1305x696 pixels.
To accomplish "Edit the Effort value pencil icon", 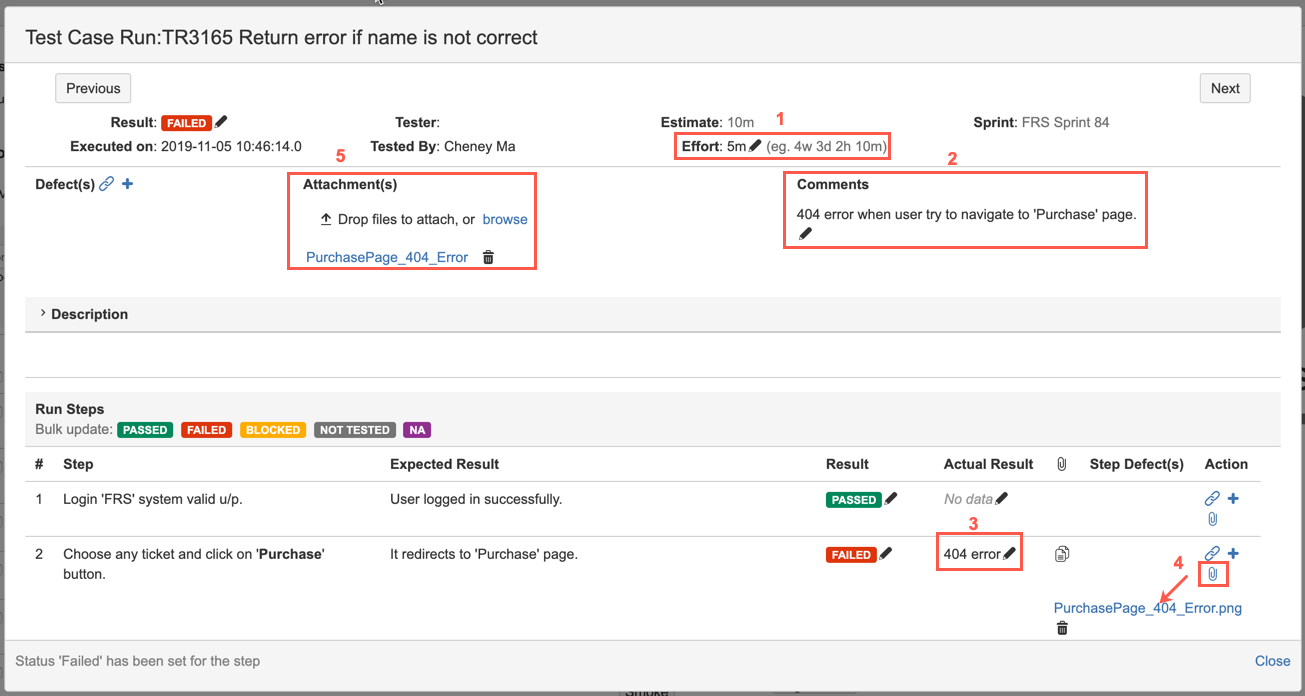I will 755,146.
